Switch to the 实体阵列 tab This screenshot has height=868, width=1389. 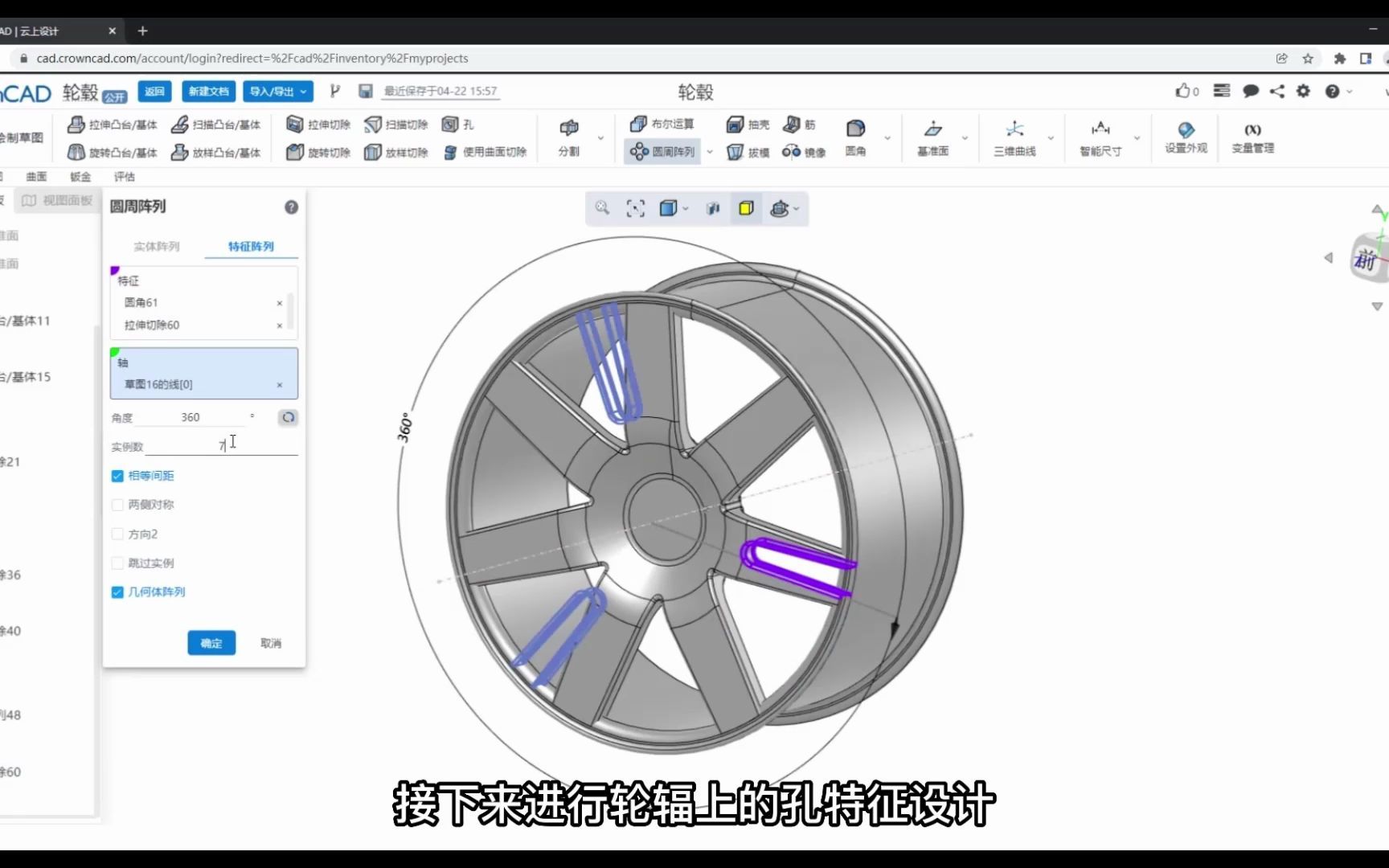(157, 246)
